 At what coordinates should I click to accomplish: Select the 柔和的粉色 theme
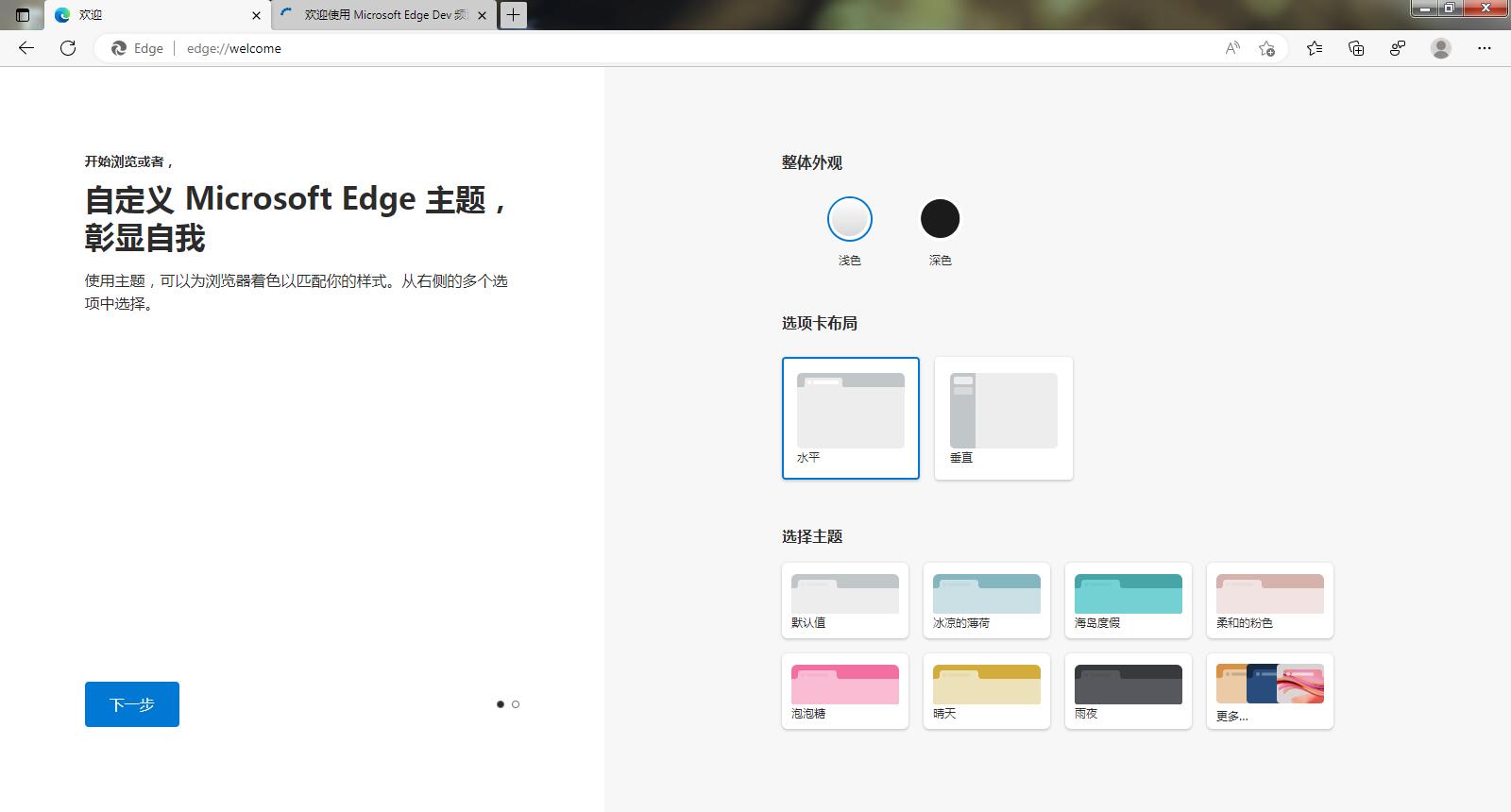point(1270,601)
